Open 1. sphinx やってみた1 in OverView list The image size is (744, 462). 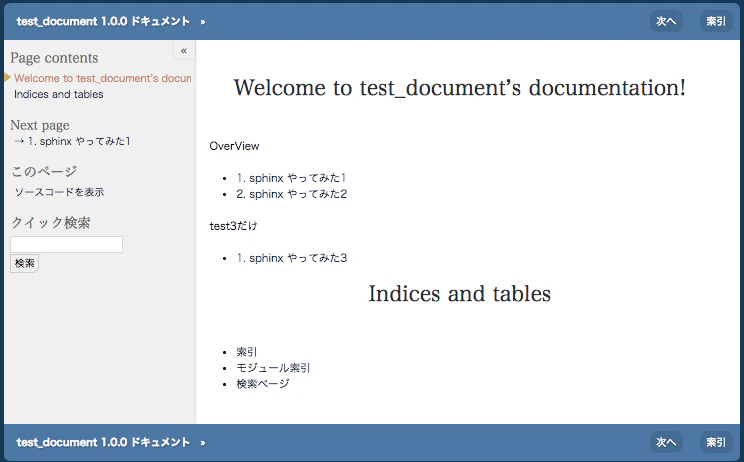point(291,178)
